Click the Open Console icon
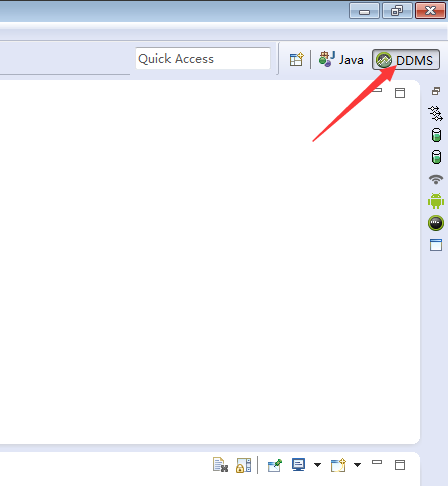Screen dimensions: 448x486 pos(338,465)
